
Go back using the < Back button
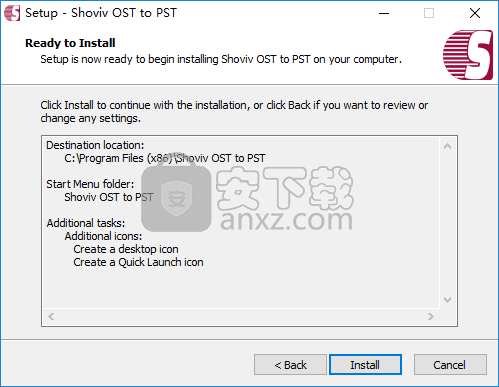click(290, 365)
